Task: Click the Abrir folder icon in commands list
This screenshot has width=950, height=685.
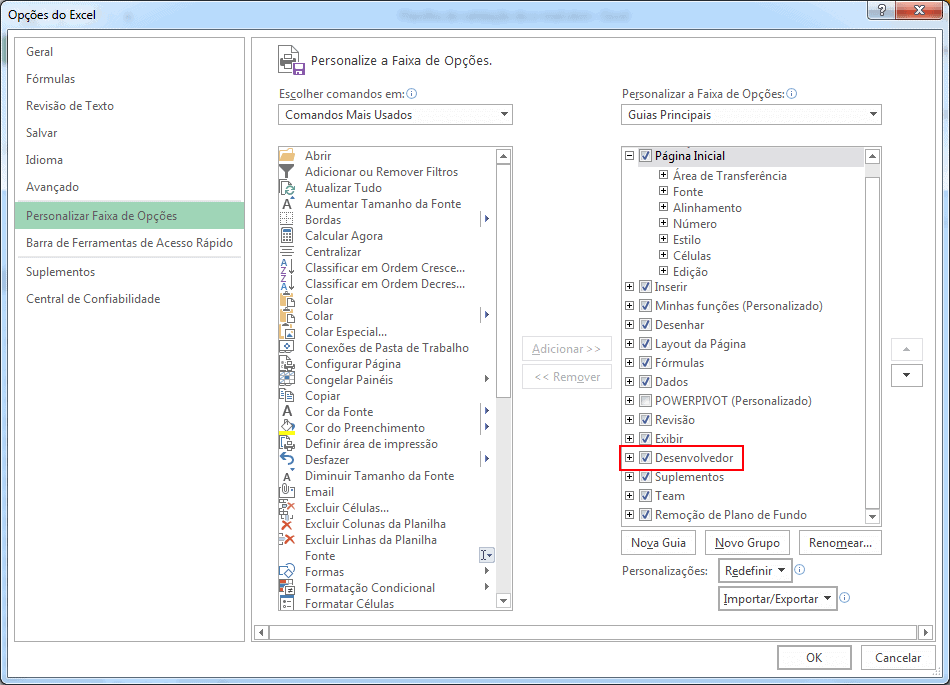Action: (287, 156)
